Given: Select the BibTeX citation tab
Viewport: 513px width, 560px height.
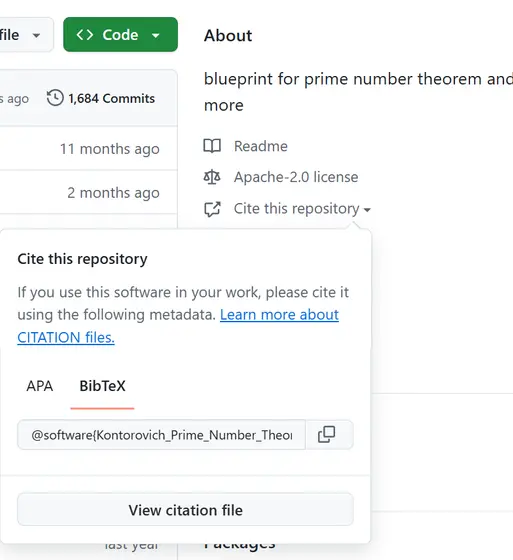Looking at the screenshot, I should (x=102, y=386).
